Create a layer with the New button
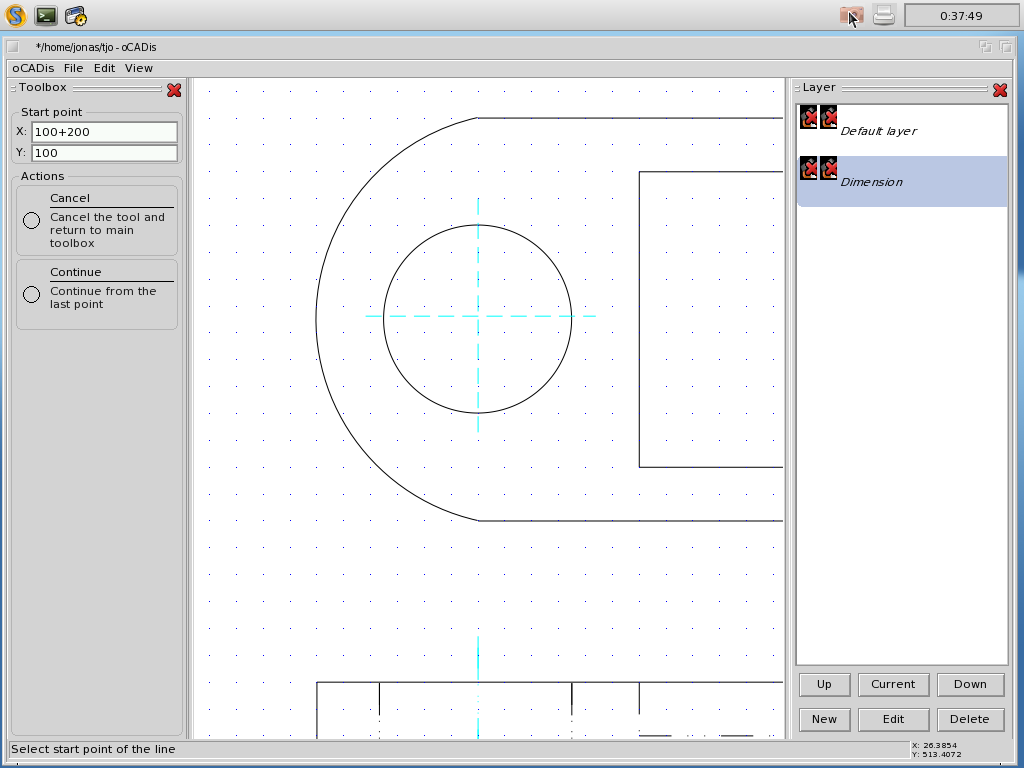1024x768 pixels. (824, 720)
